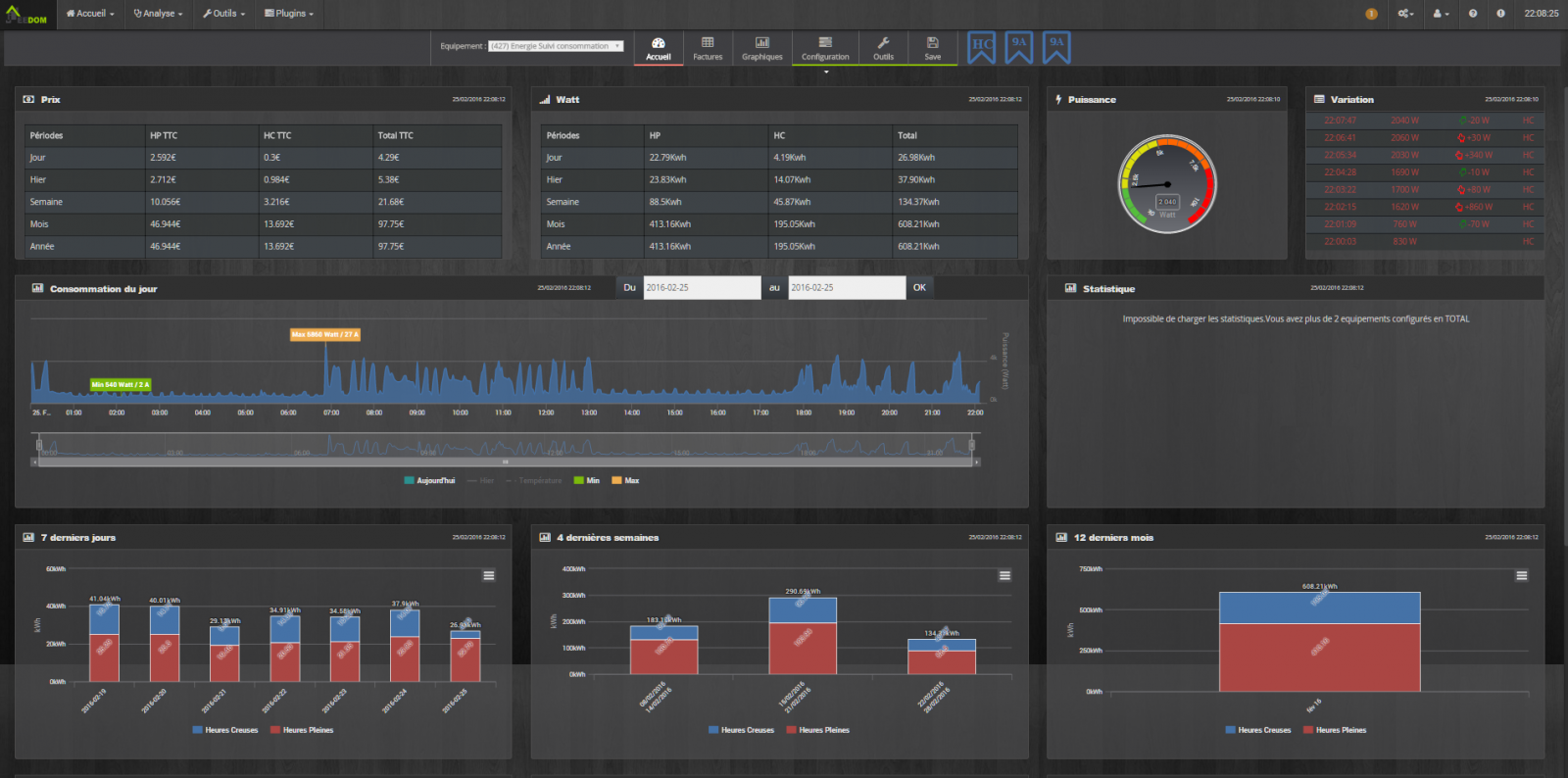The width and height of the screenshot is (1568, 778).
Task: Click the Du start date field
Action: 702,287
